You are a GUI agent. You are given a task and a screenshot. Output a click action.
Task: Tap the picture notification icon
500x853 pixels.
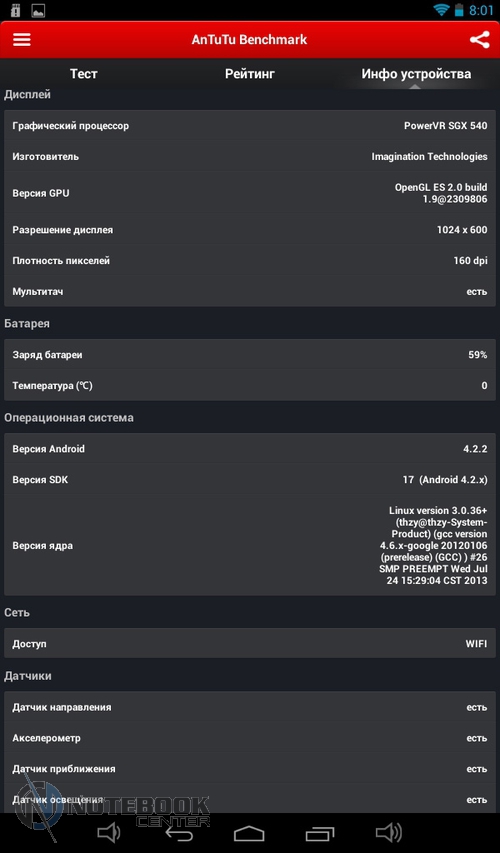pyautogui.click(x=38, y=10)
